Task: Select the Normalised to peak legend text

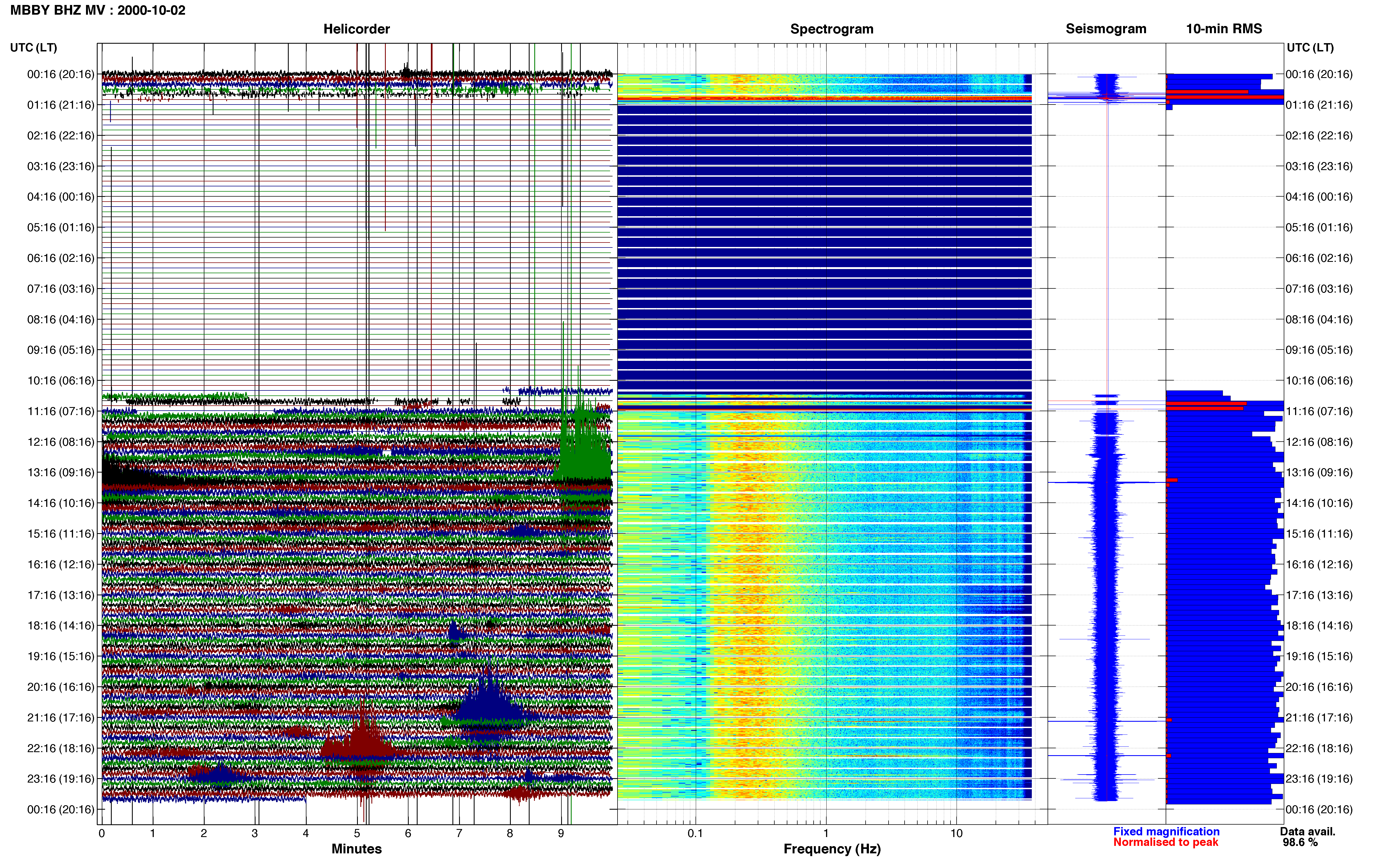Action: 1166,842
